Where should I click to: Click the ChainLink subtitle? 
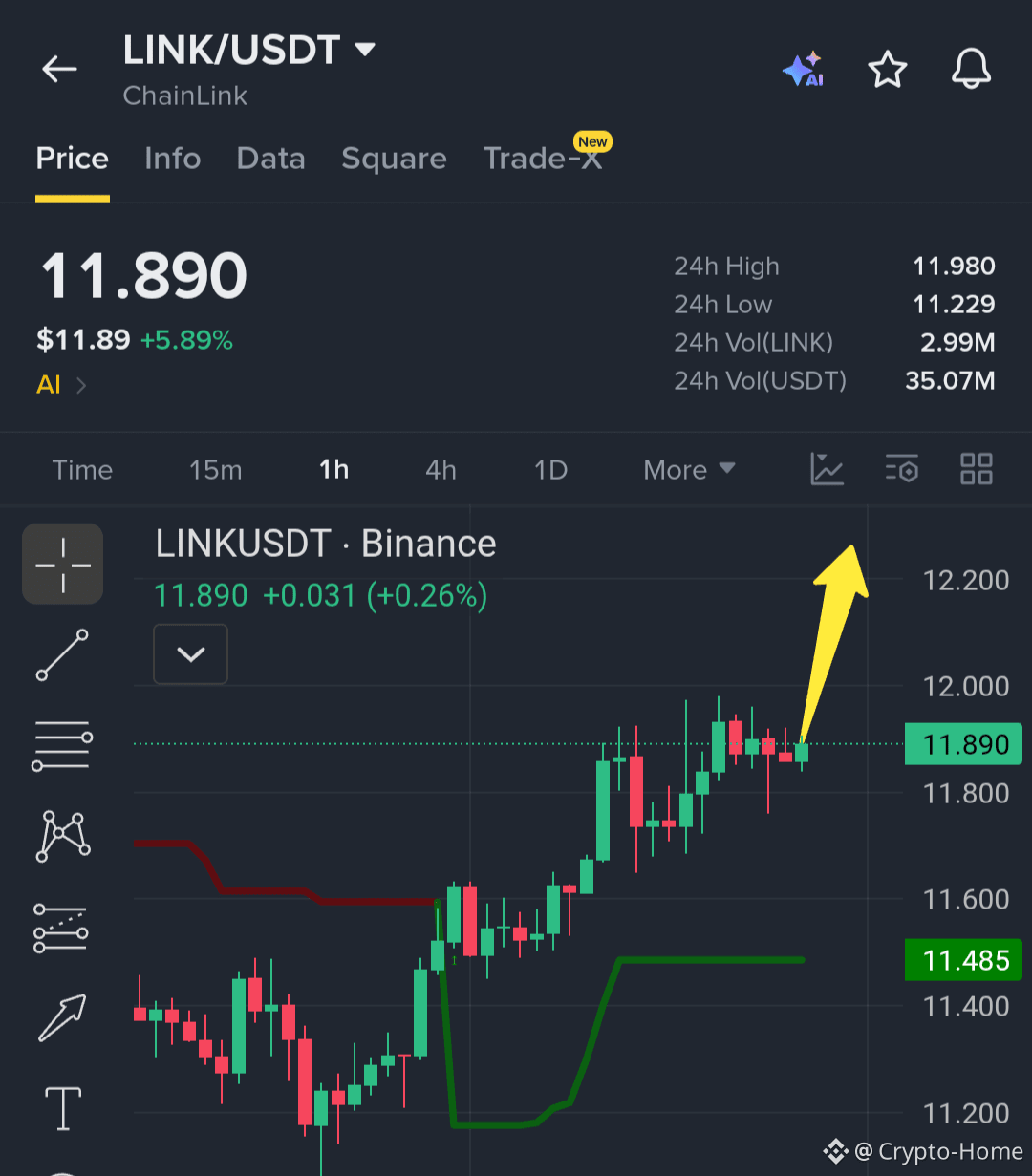(x=185, y=96)
